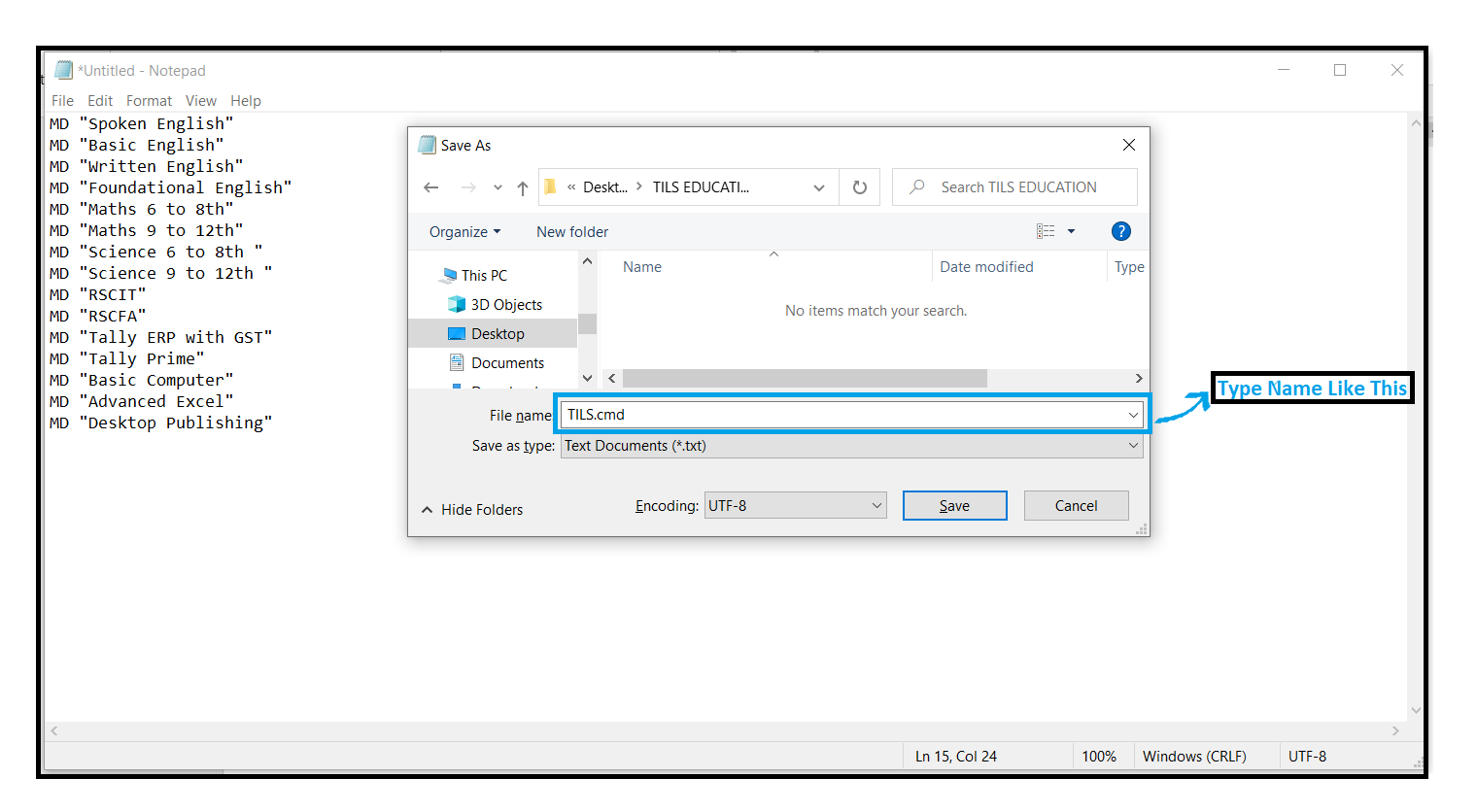
Task: Click Notepad horizontal scroll right arrow
Action: pos(1395,730)
